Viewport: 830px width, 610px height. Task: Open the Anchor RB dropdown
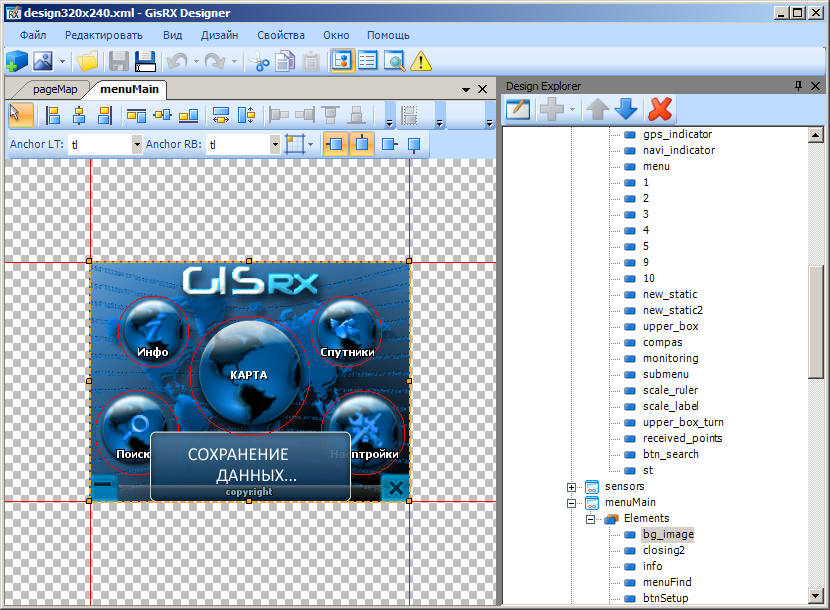pos(275,144)
